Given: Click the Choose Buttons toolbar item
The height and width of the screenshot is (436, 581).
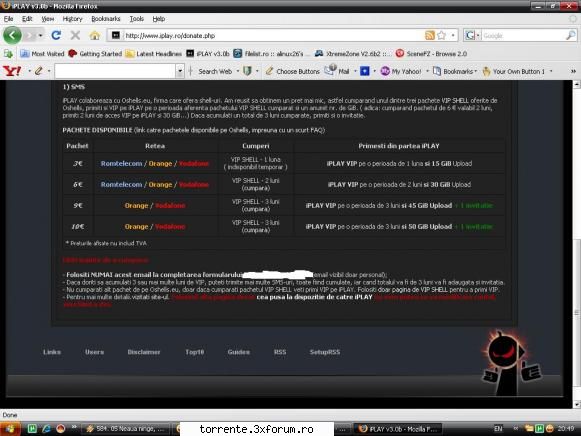Looking at the screenshot, I should tap(293, 71).
